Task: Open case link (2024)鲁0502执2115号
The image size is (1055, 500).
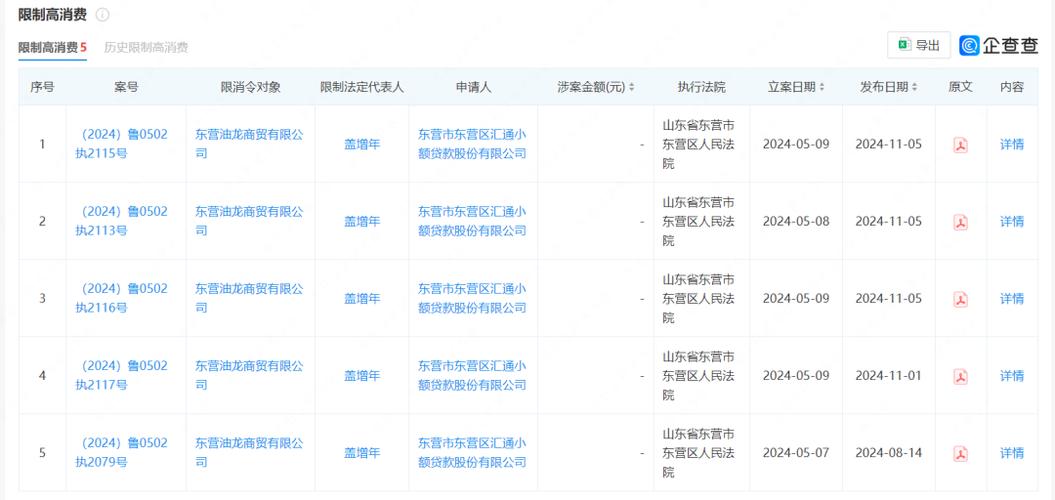Action: pyautogui.click(x=122, y=144)
